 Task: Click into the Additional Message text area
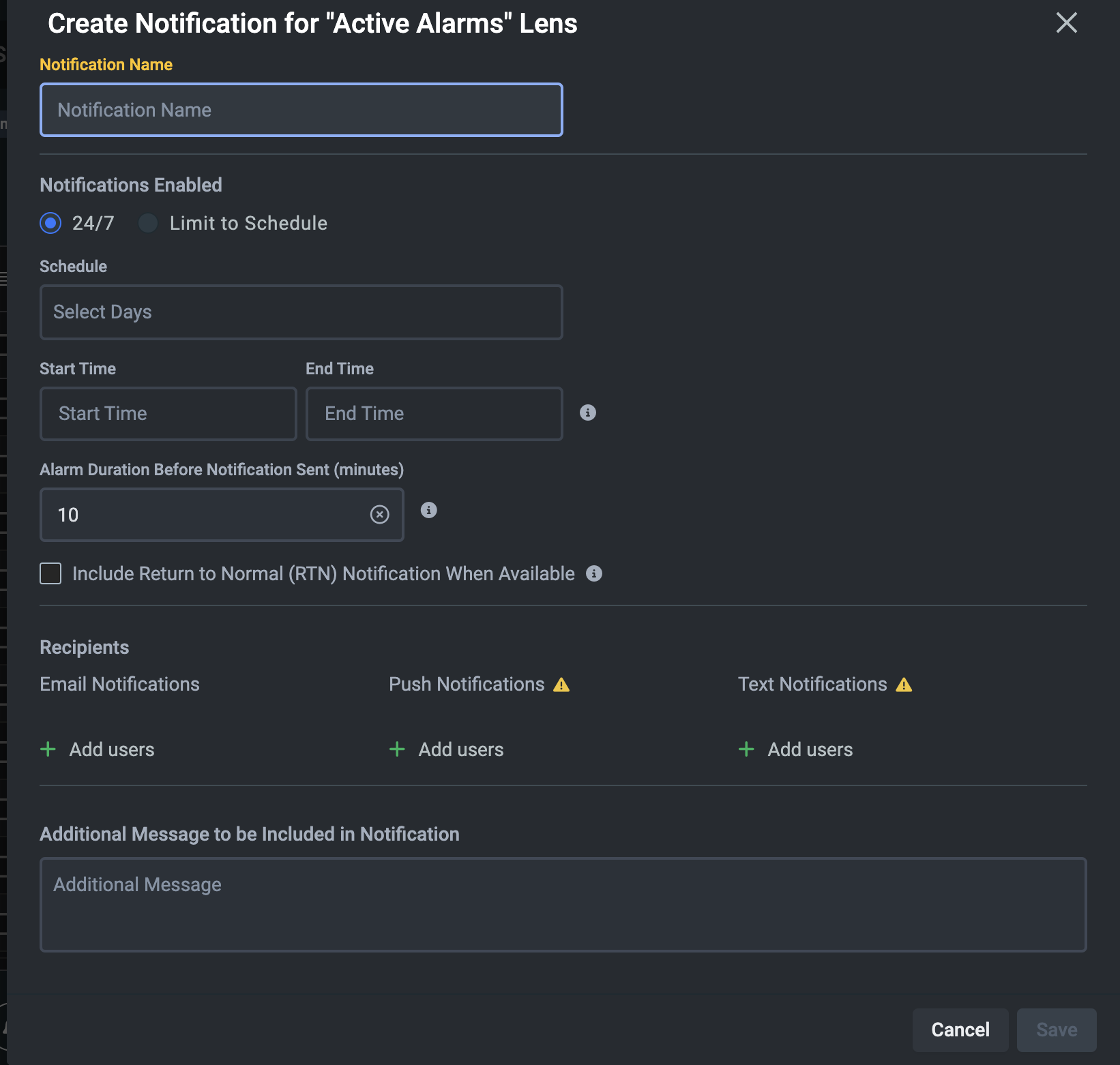click(x=563, y=904)
